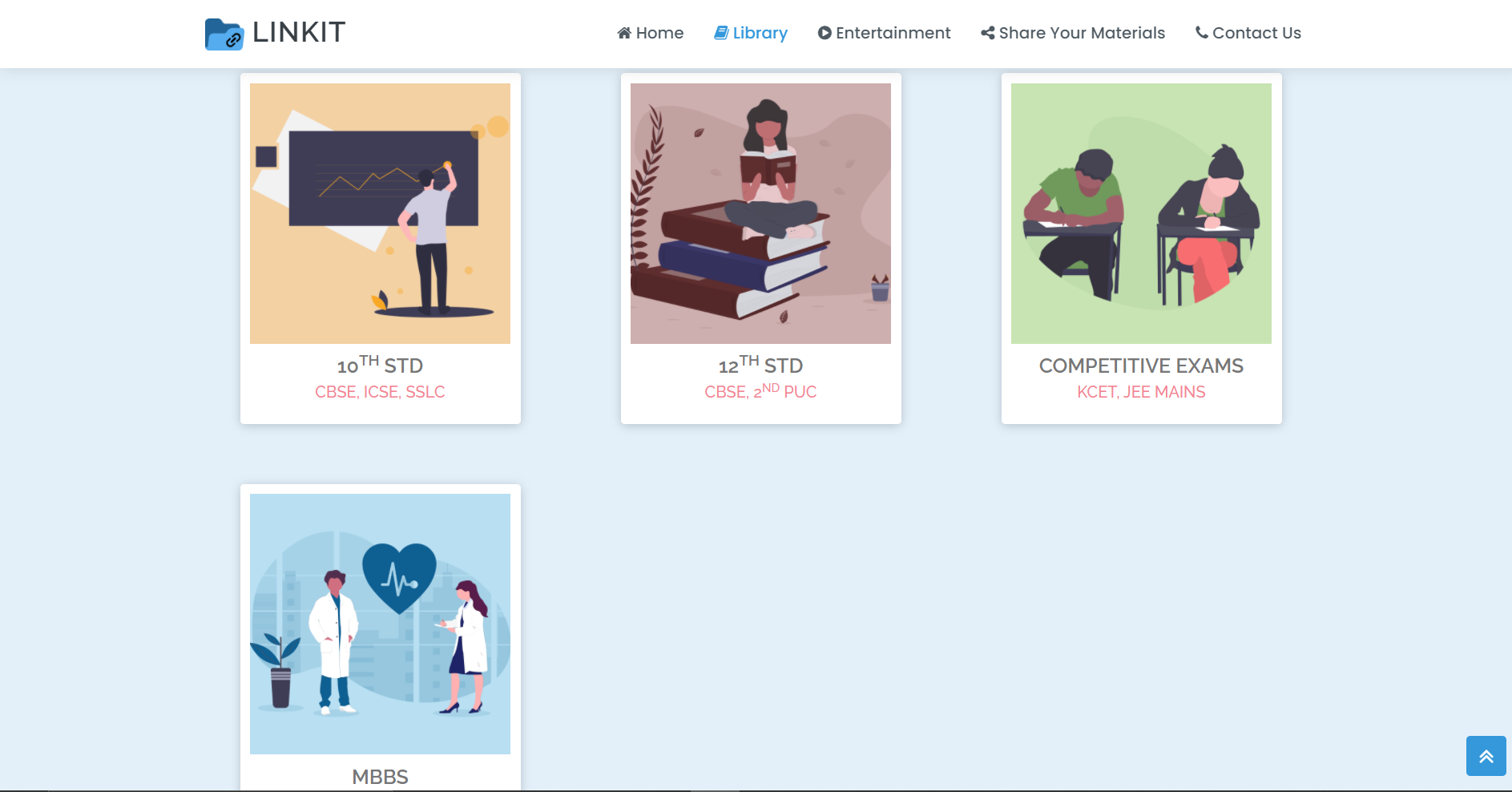Go to the Library nav item
The image size is (1512, 792).
751,33
